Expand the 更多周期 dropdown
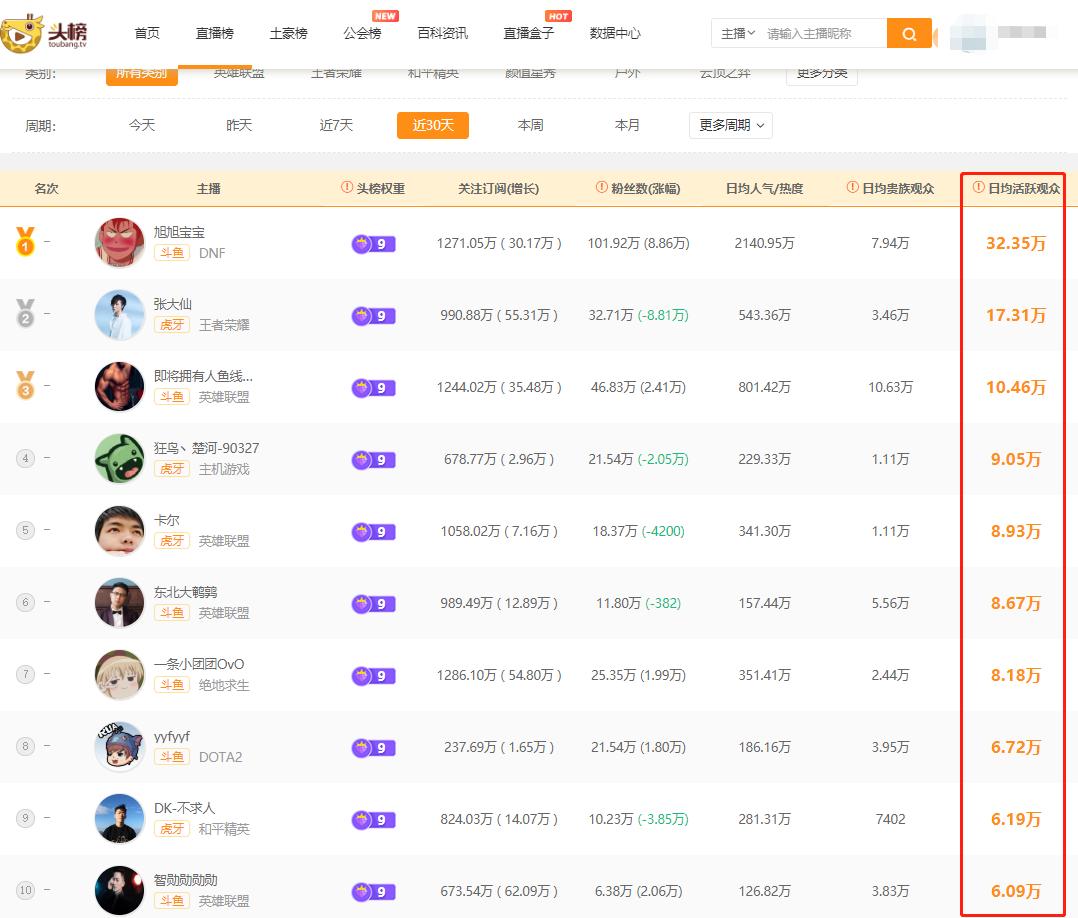The image size is (1078, 918). tap(730, 125)
